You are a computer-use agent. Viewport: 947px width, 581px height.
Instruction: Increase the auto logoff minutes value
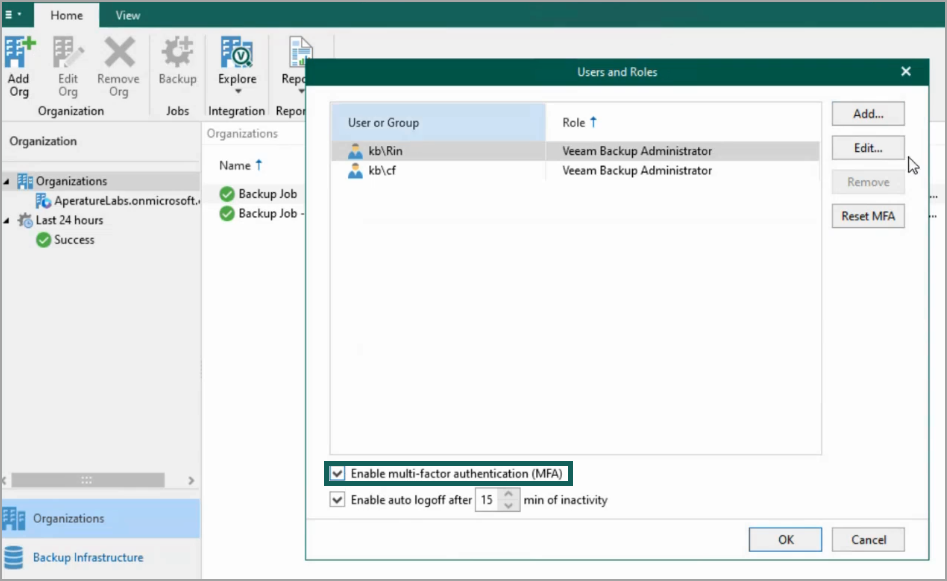(509, 495)
